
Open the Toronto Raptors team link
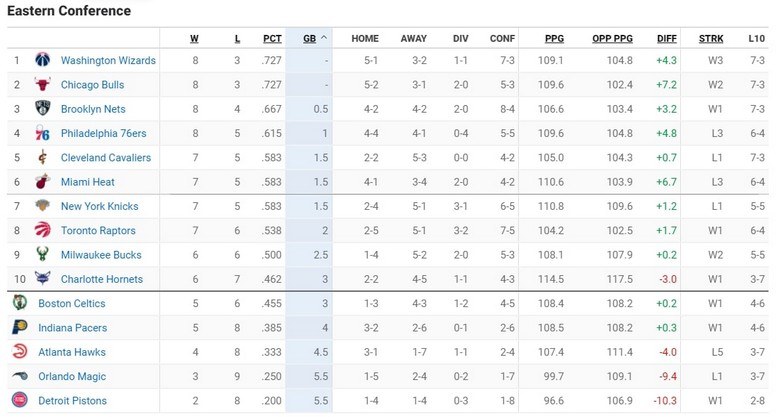tap(99, 231)
